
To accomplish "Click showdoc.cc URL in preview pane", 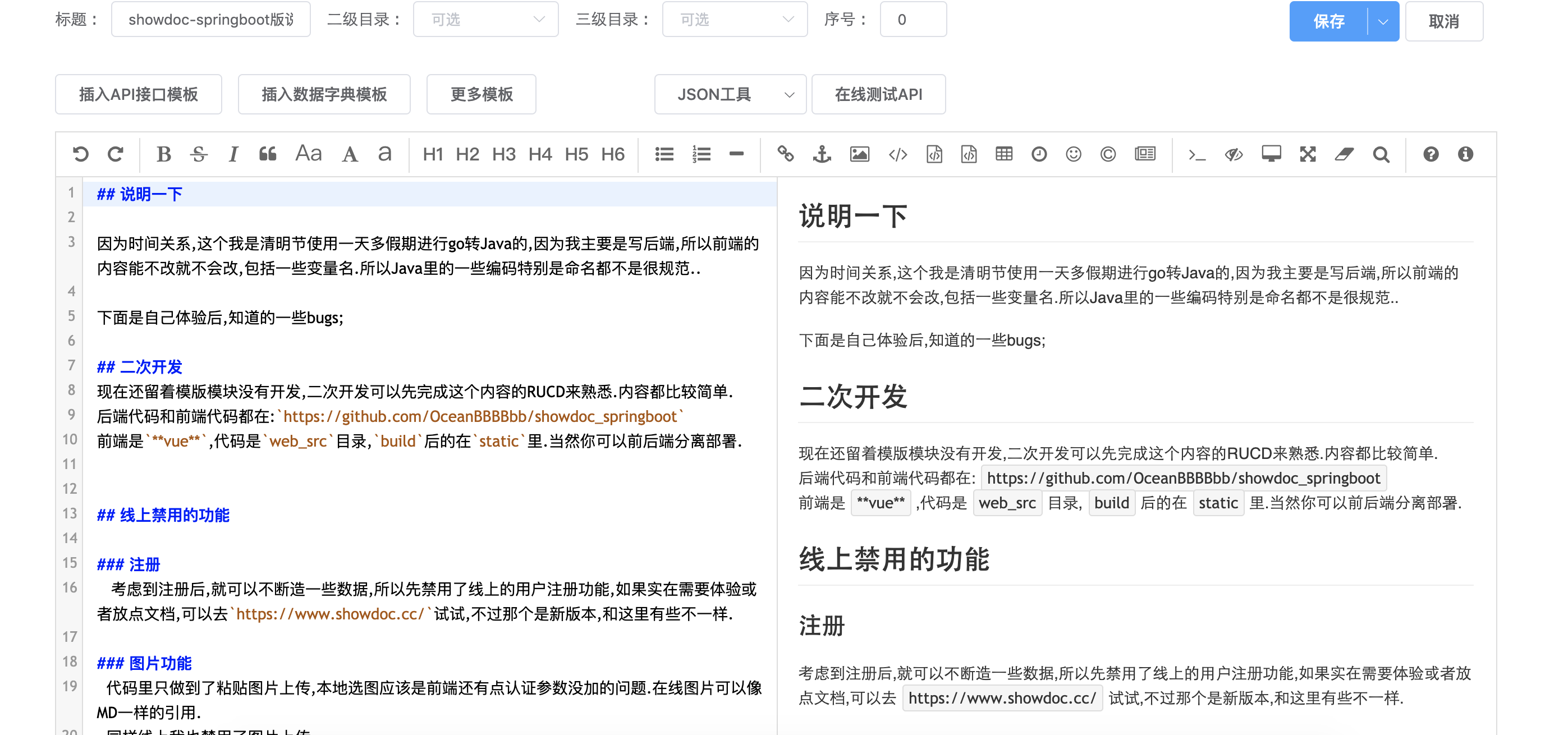I will (1002, 698).
